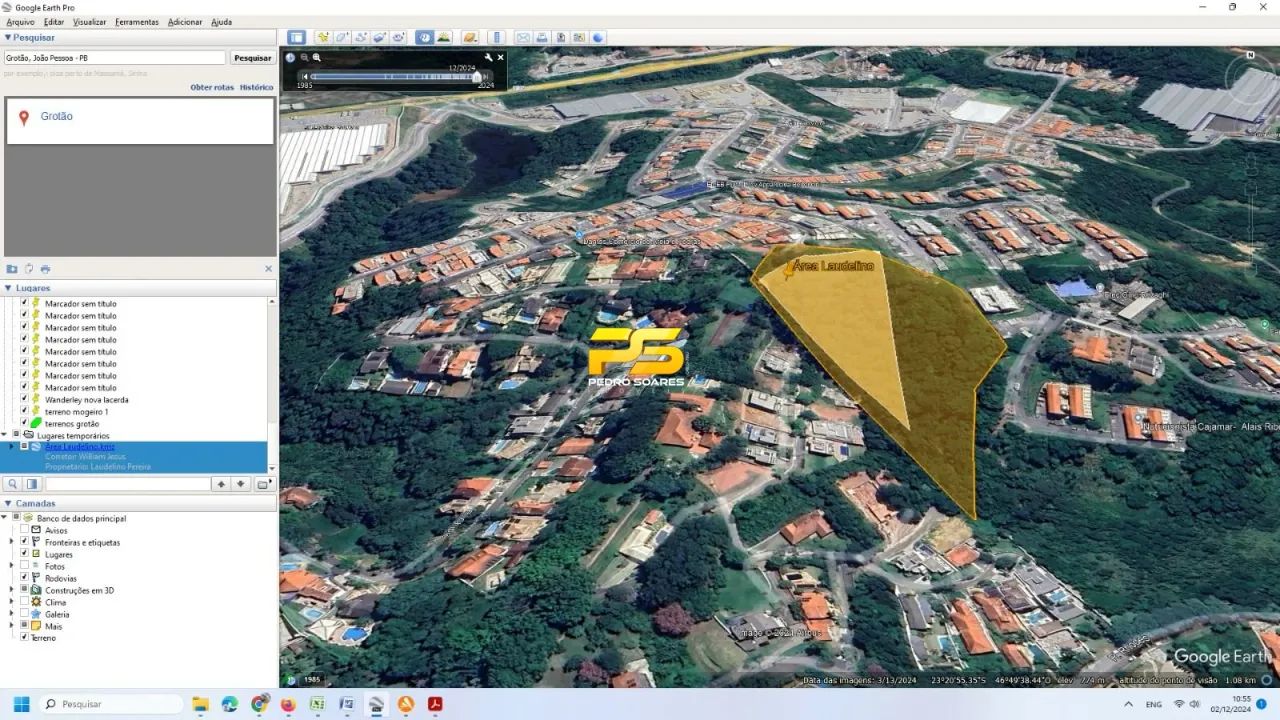Viewport: 1280px width, 720px height.
Task: Zoom out the historical timeline range
Action: (x=304, y=57)
